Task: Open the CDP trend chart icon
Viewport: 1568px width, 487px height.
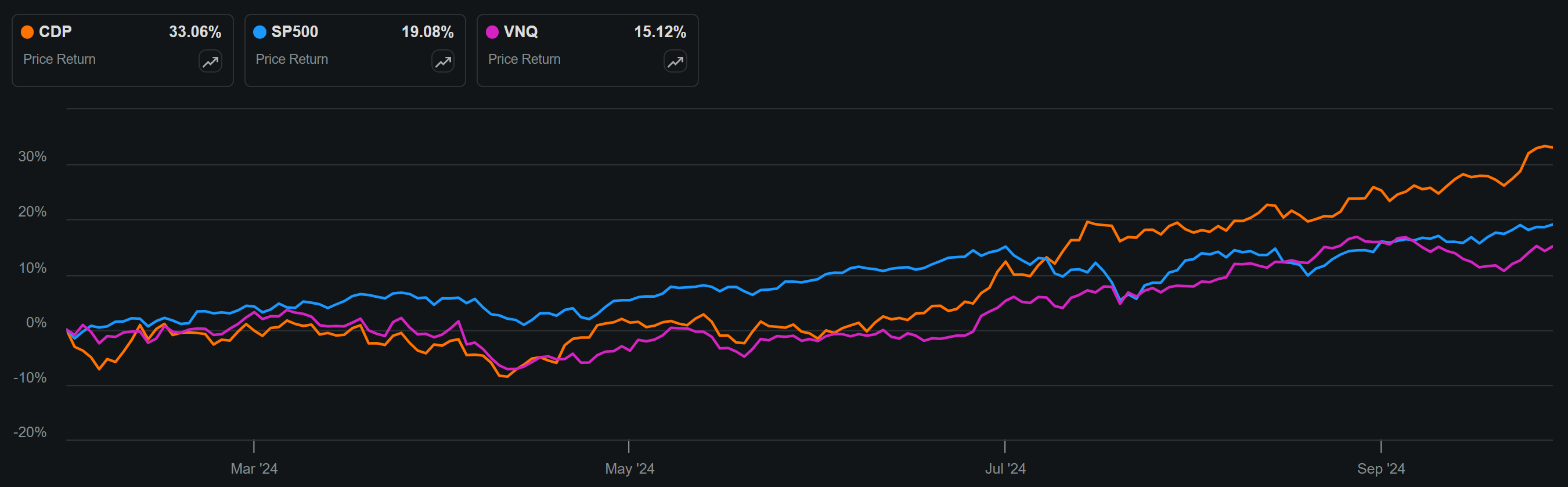Action: pos(211,62)
